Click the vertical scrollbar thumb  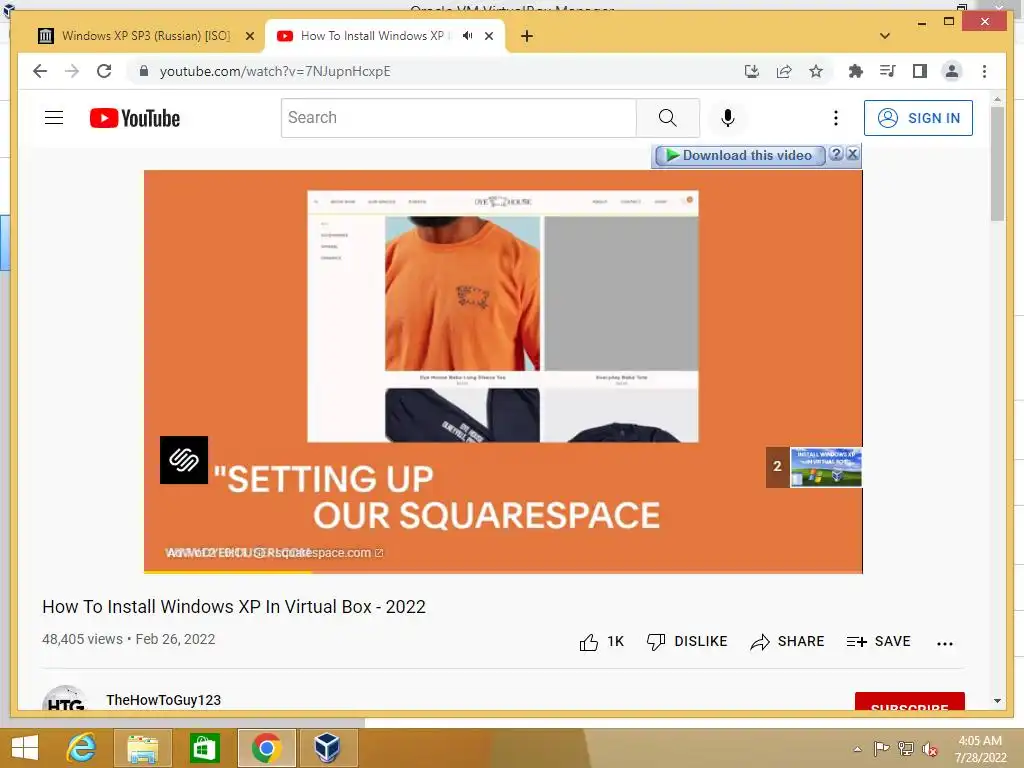997,163
